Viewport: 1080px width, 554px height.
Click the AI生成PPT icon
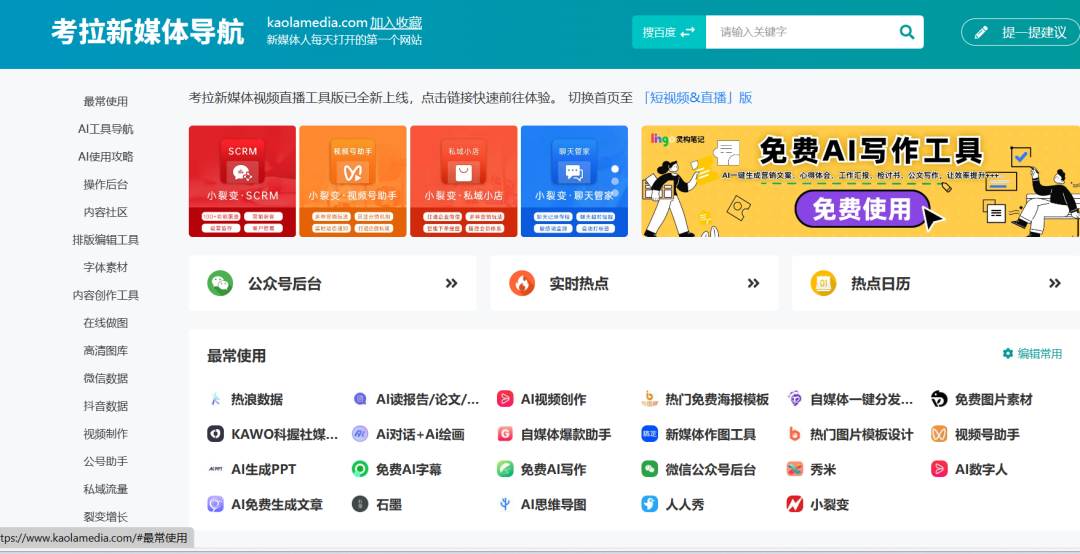pos(216,469)
